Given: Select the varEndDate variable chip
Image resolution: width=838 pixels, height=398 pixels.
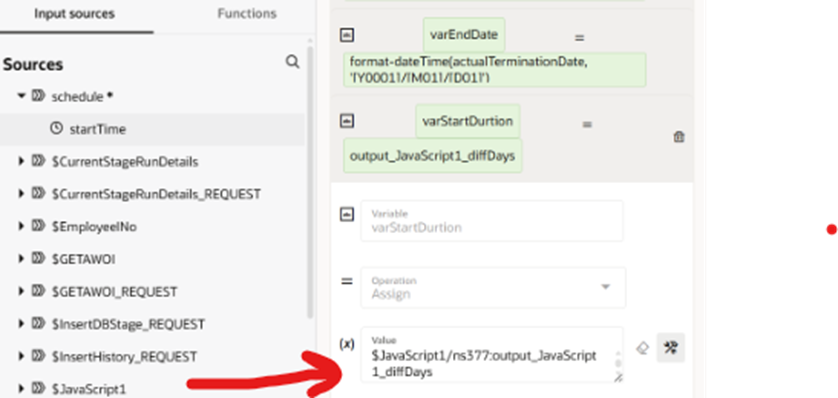Looking at the screenshot, I should [x=464, y=35].
